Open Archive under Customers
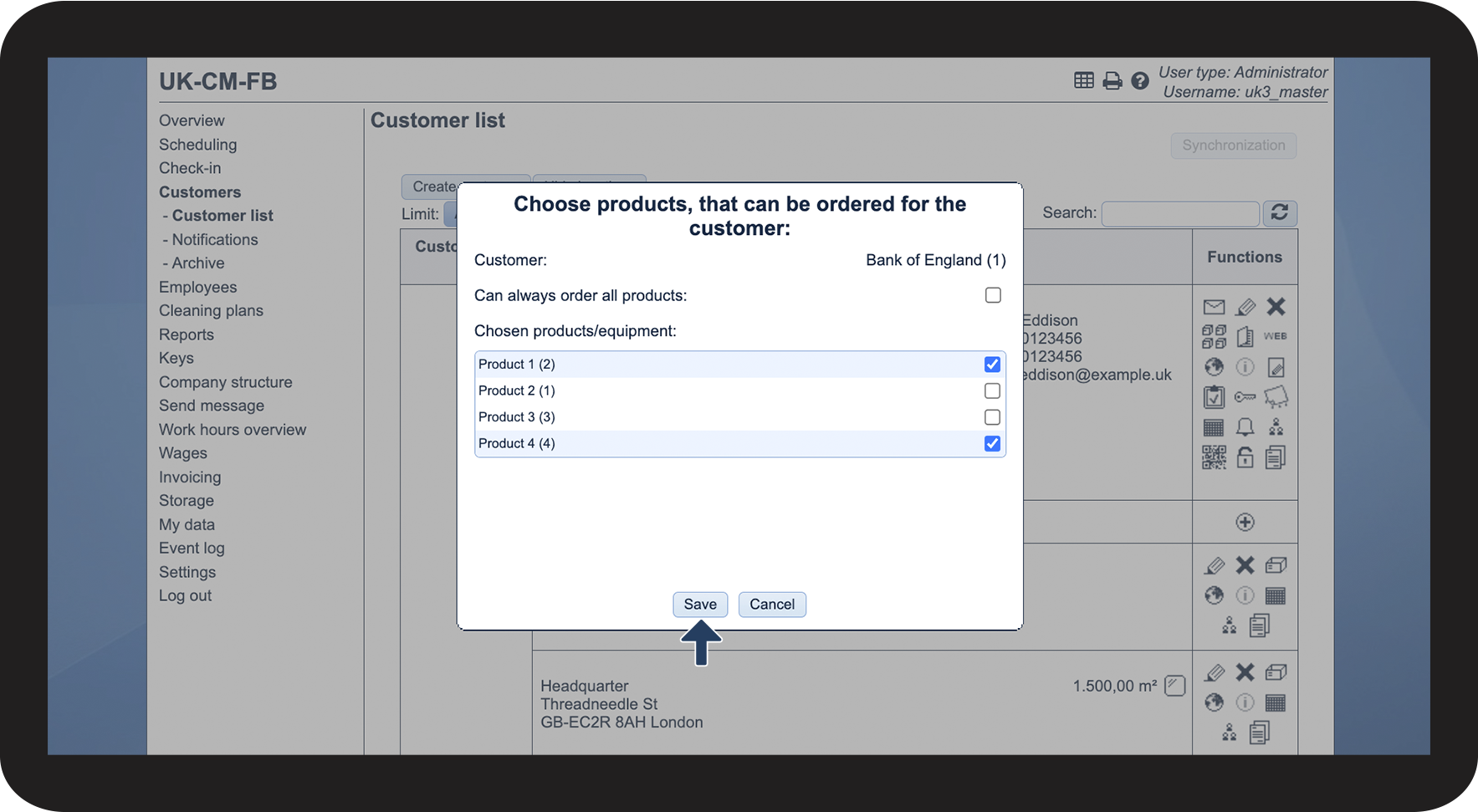 tap(198, 263)
